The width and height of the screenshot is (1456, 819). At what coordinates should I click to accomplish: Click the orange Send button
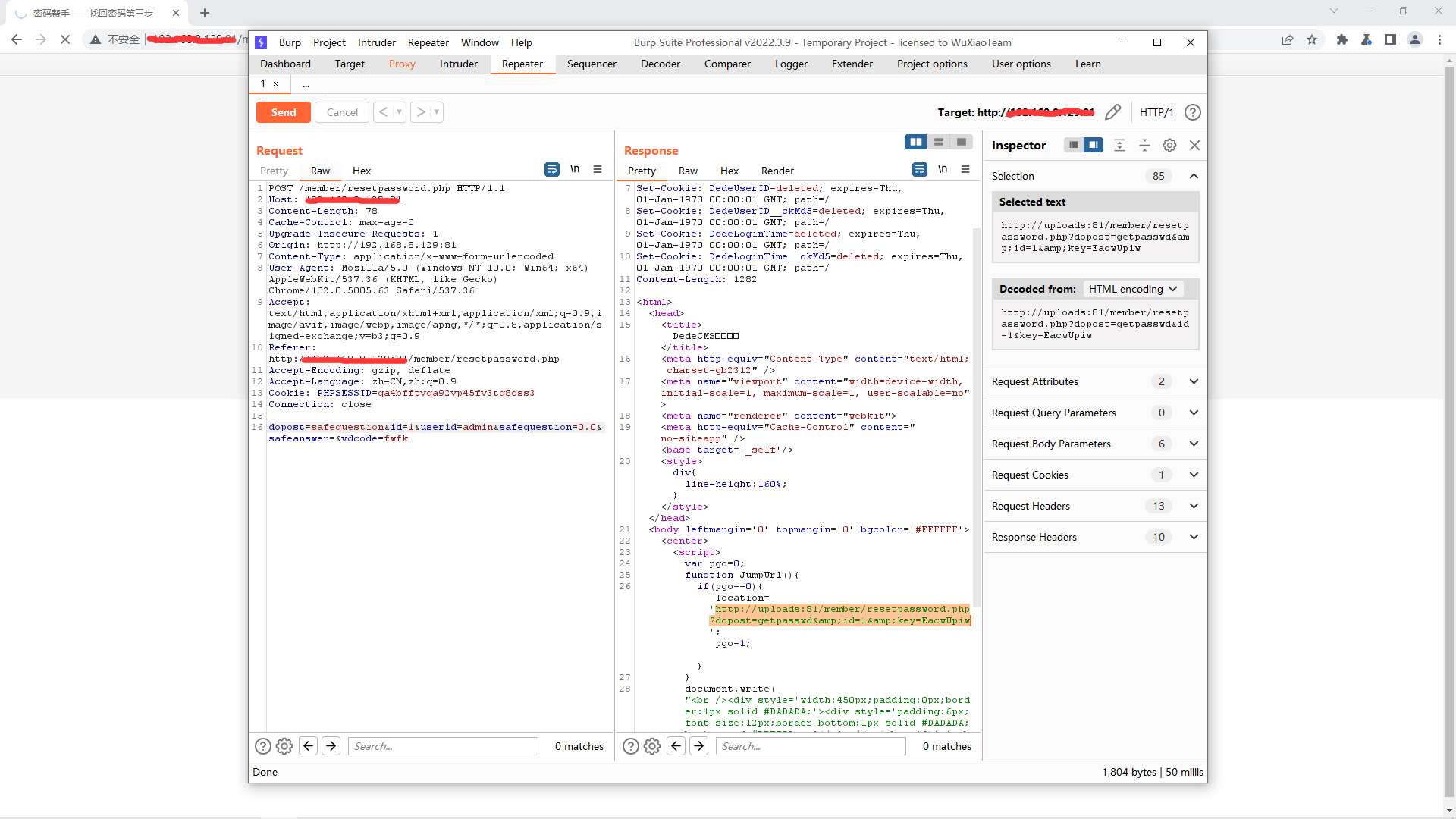click(x=283, y=112)
